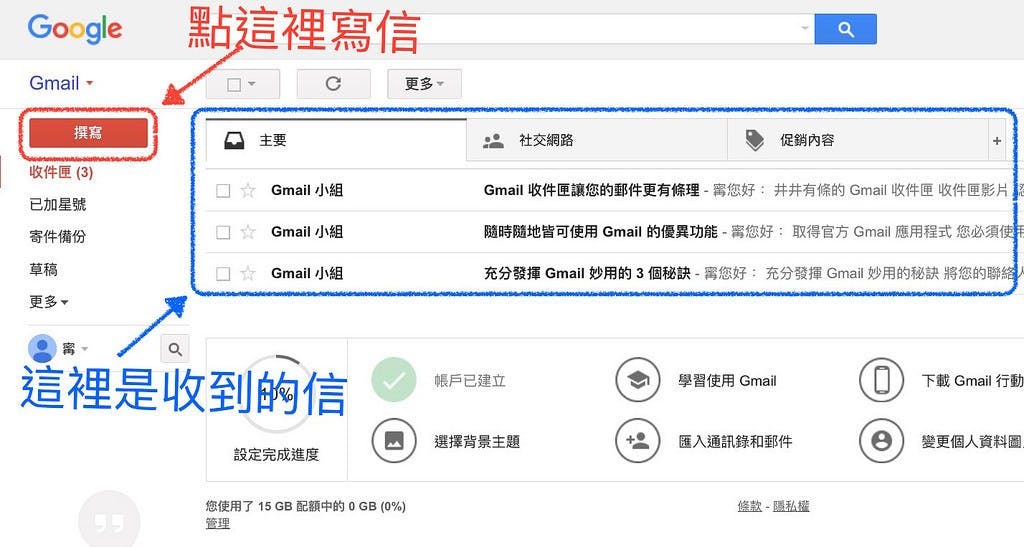This screenshot has width=1024, height=547.
Task: Click the blue search magnifier button
Action: (845, 29)
